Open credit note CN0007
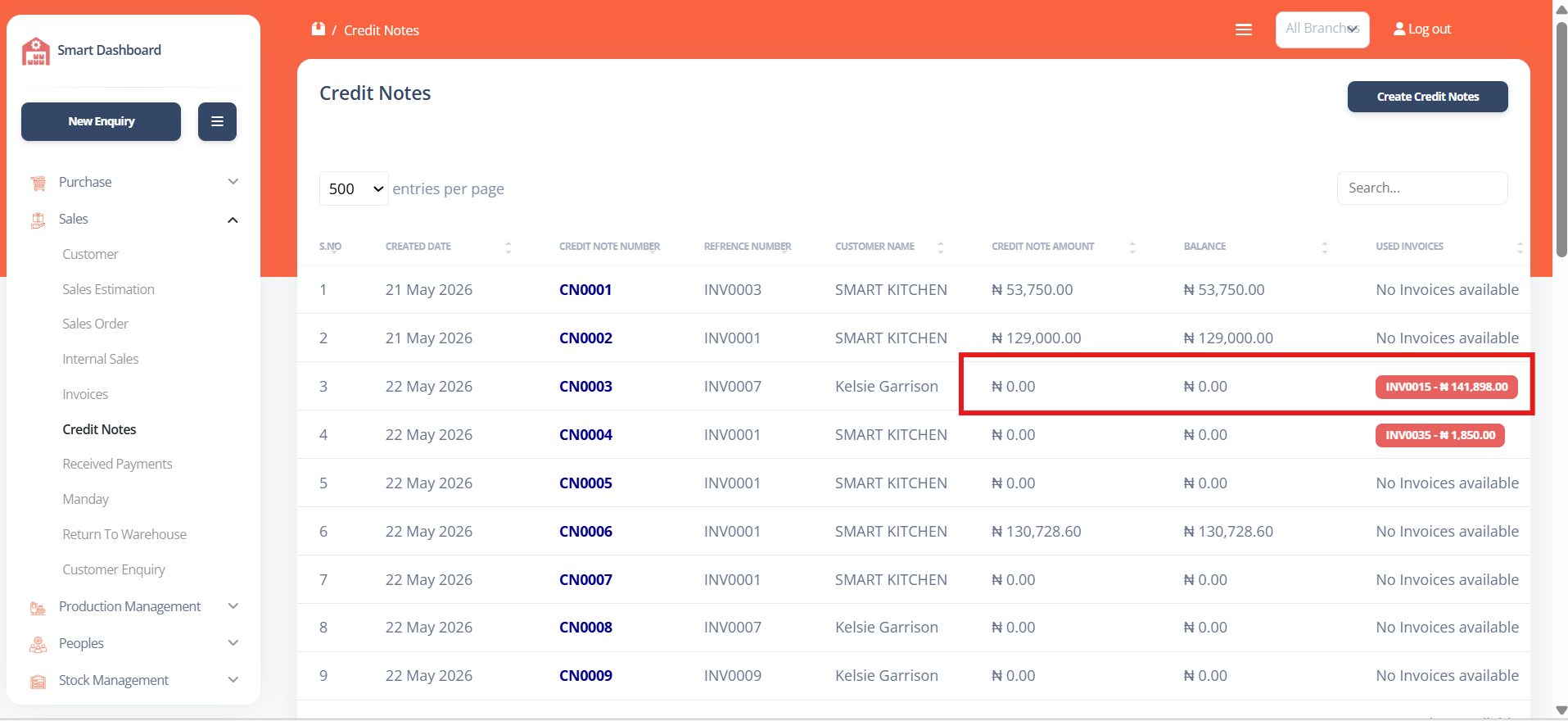The image size is (1568, 721). point(585,579)
